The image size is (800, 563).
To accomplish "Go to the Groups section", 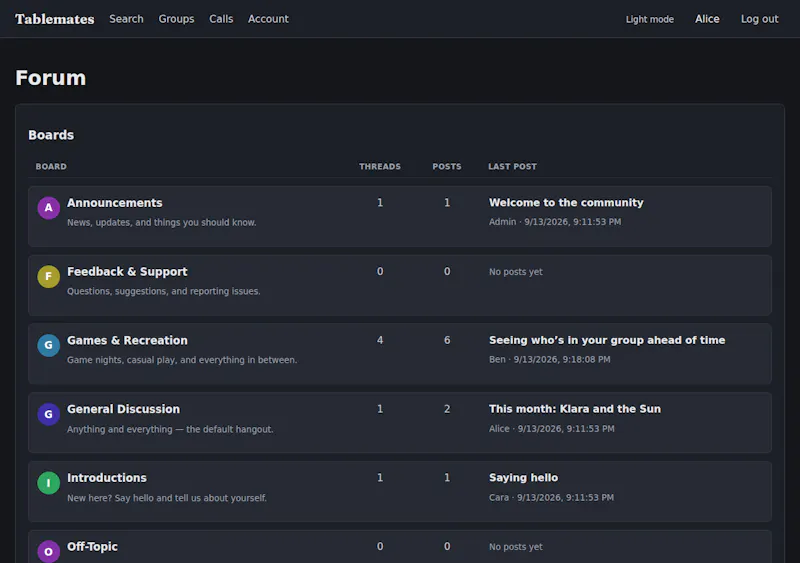I will click(x=176, y=19).
